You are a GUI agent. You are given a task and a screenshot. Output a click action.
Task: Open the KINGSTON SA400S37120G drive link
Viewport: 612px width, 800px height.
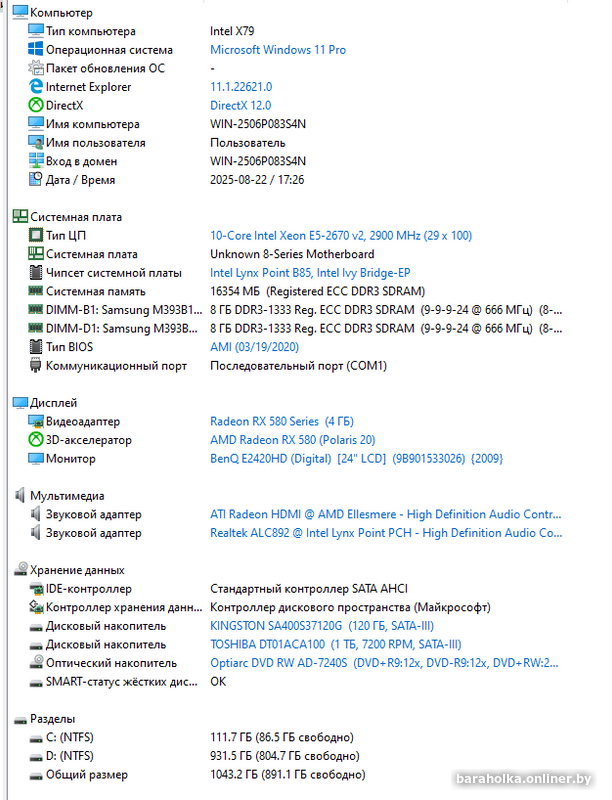click(322, 626)
